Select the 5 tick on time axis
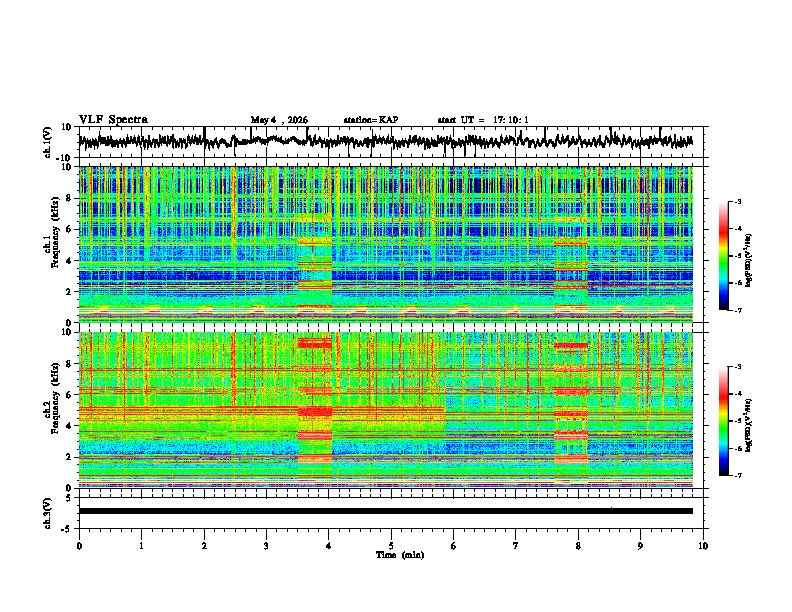Image resolution: width=792 pixels, height=612 pixels. (391, 546)
